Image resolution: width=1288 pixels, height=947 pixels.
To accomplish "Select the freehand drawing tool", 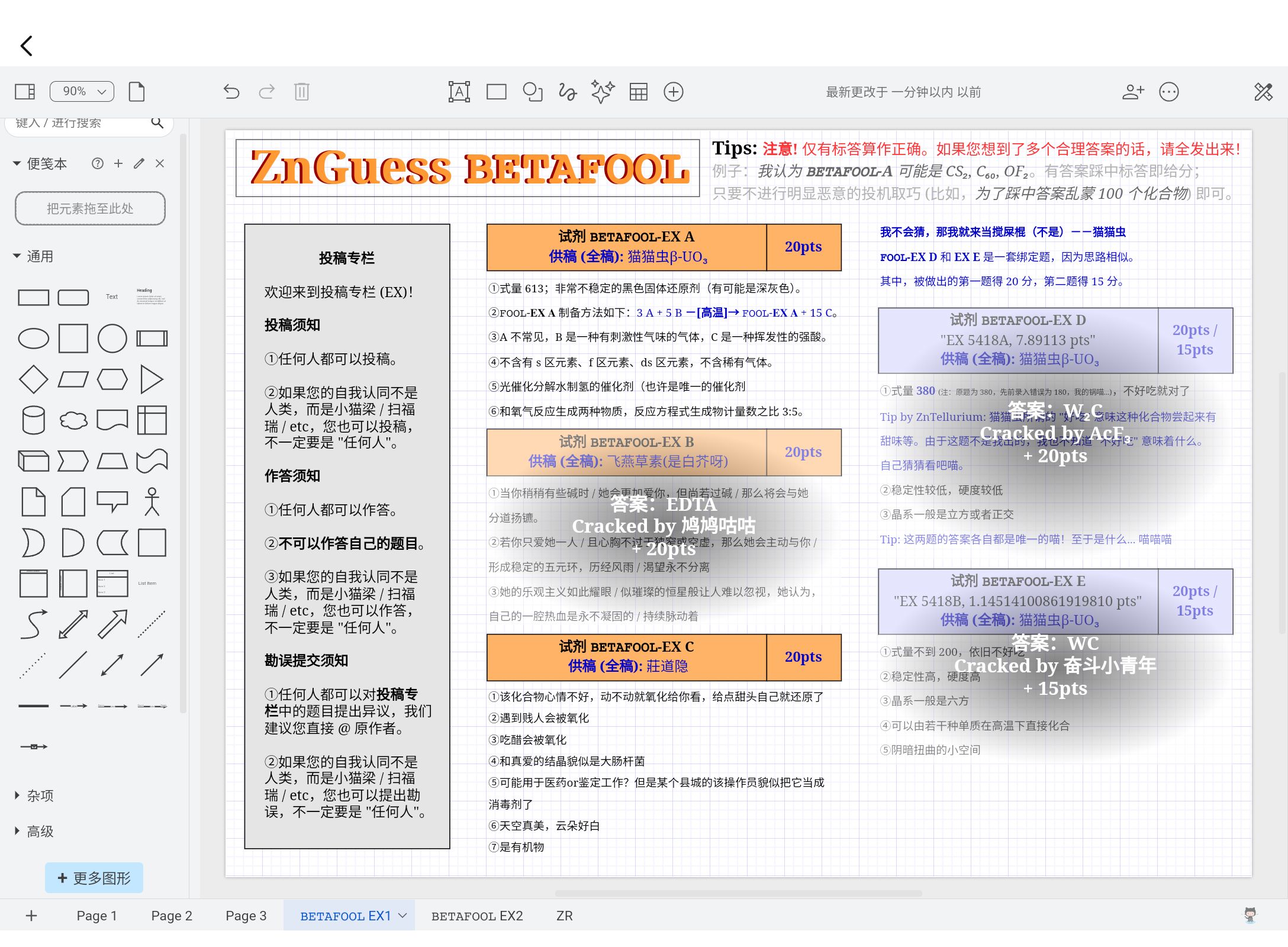I will (568, 92).
